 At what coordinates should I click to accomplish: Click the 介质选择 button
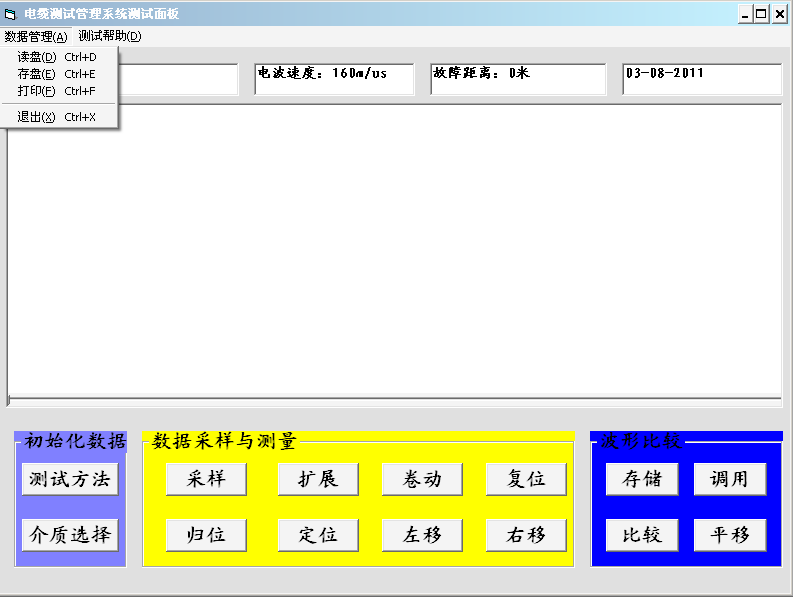pyautogui.click(x=70, y=535)
